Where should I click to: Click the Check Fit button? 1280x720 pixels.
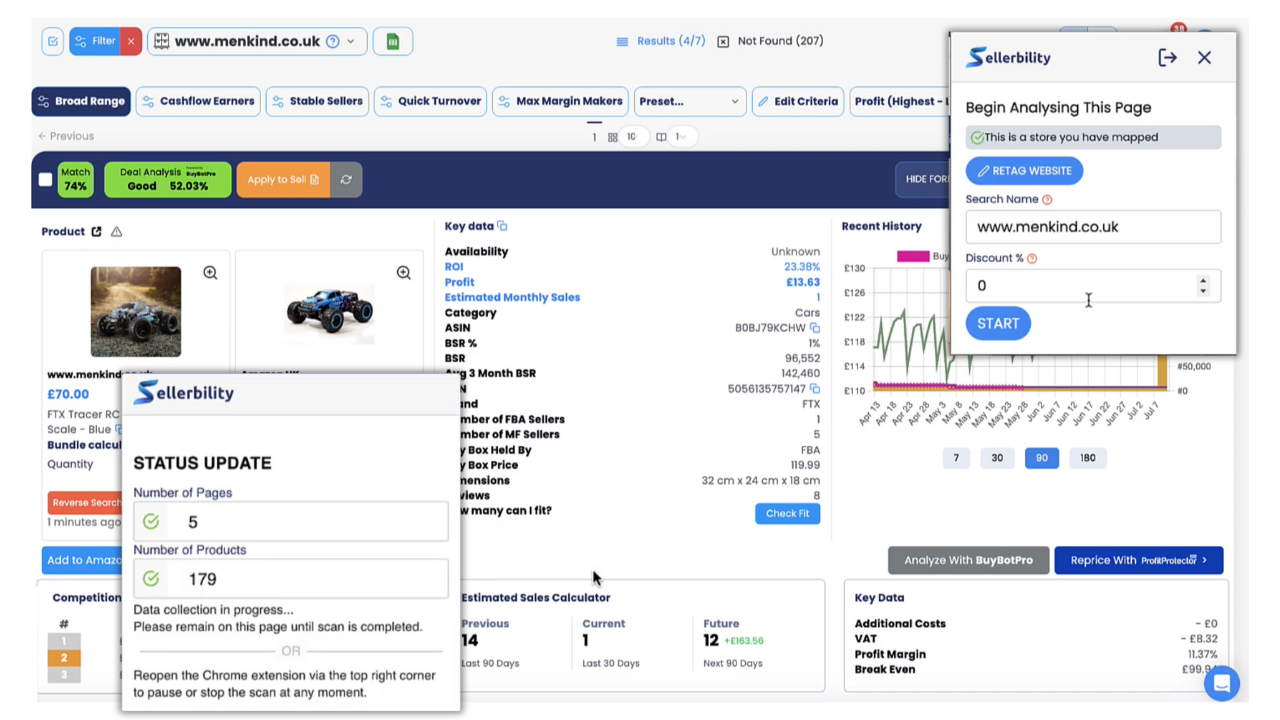click(787, 514)
